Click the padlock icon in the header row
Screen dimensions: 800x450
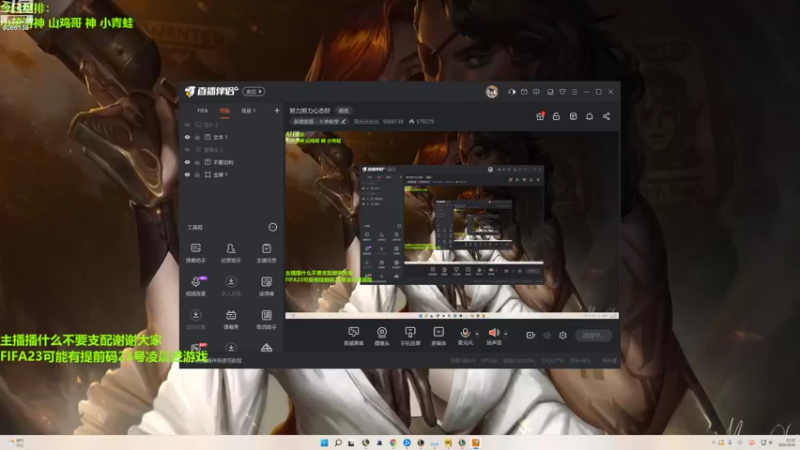click(556, 116)
